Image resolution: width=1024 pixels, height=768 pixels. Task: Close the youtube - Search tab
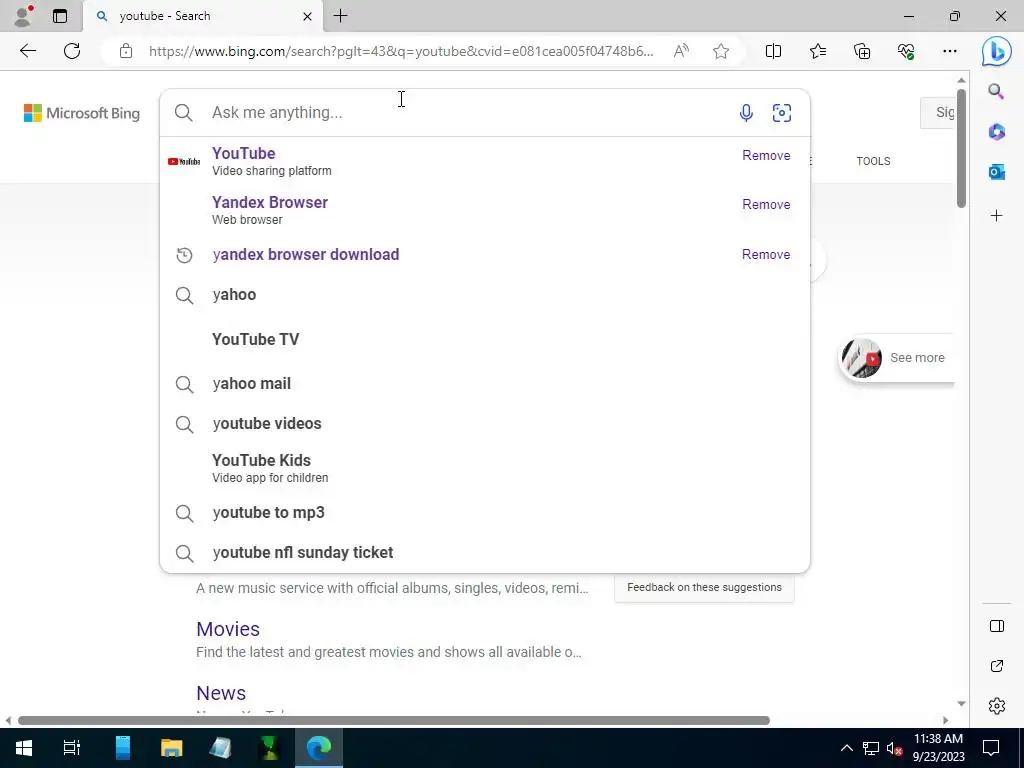pos(308,16)
